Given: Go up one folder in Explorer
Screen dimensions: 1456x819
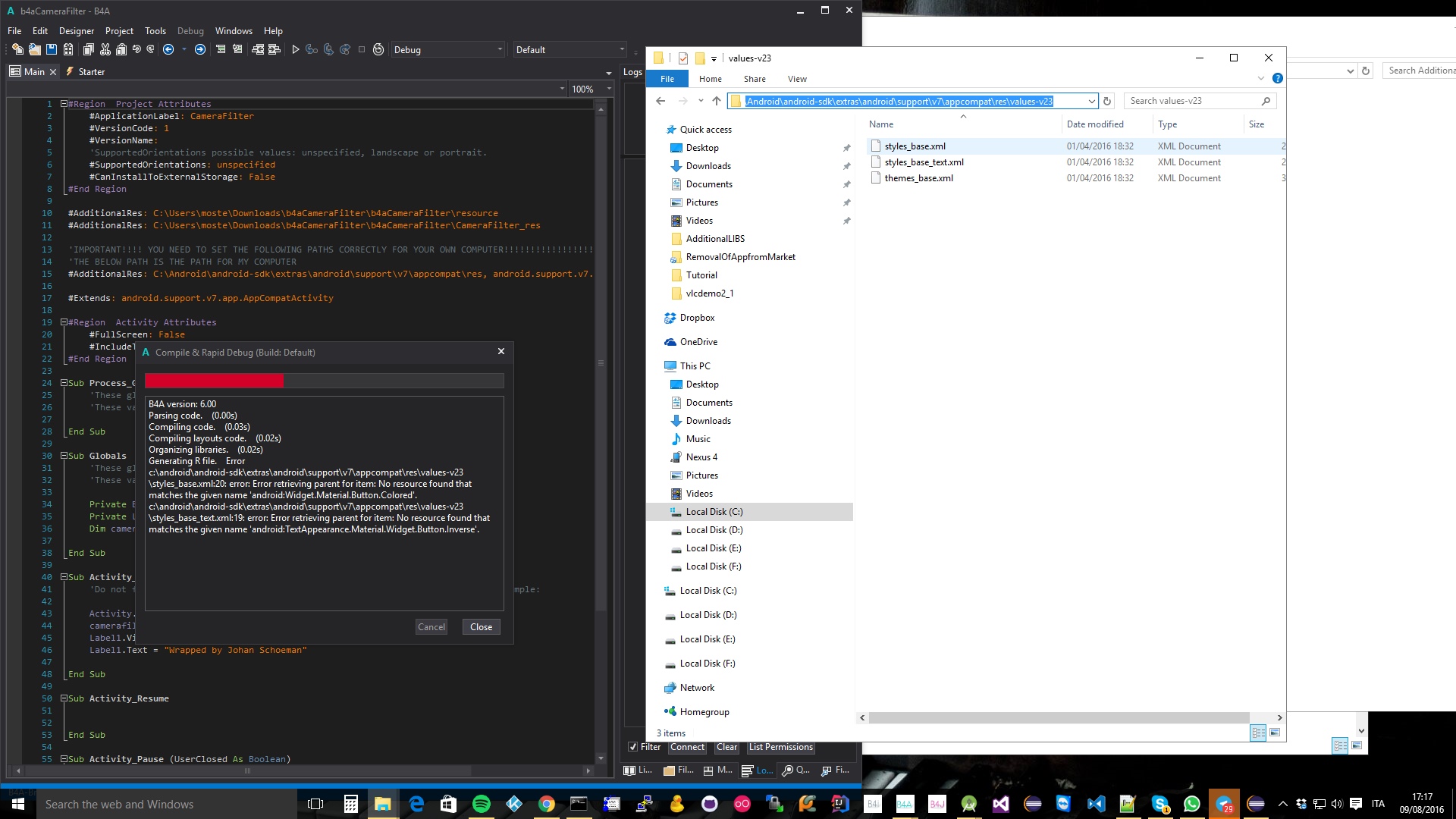Looking at the screenshot, I should [717, 101].
